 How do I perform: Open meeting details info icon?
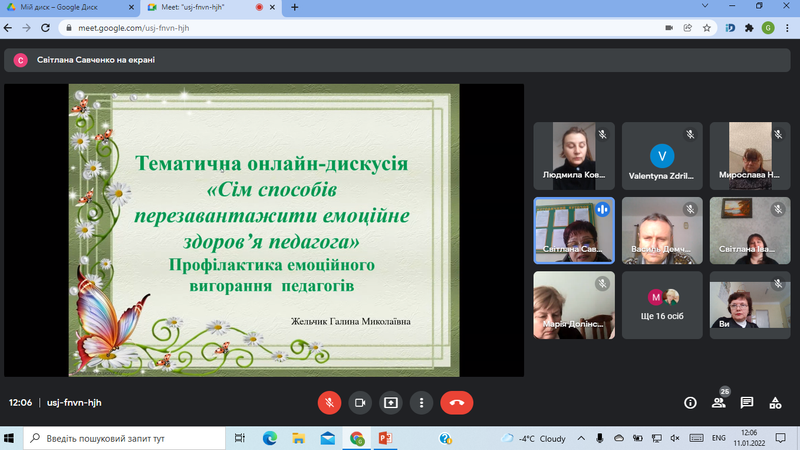(690, 403)
